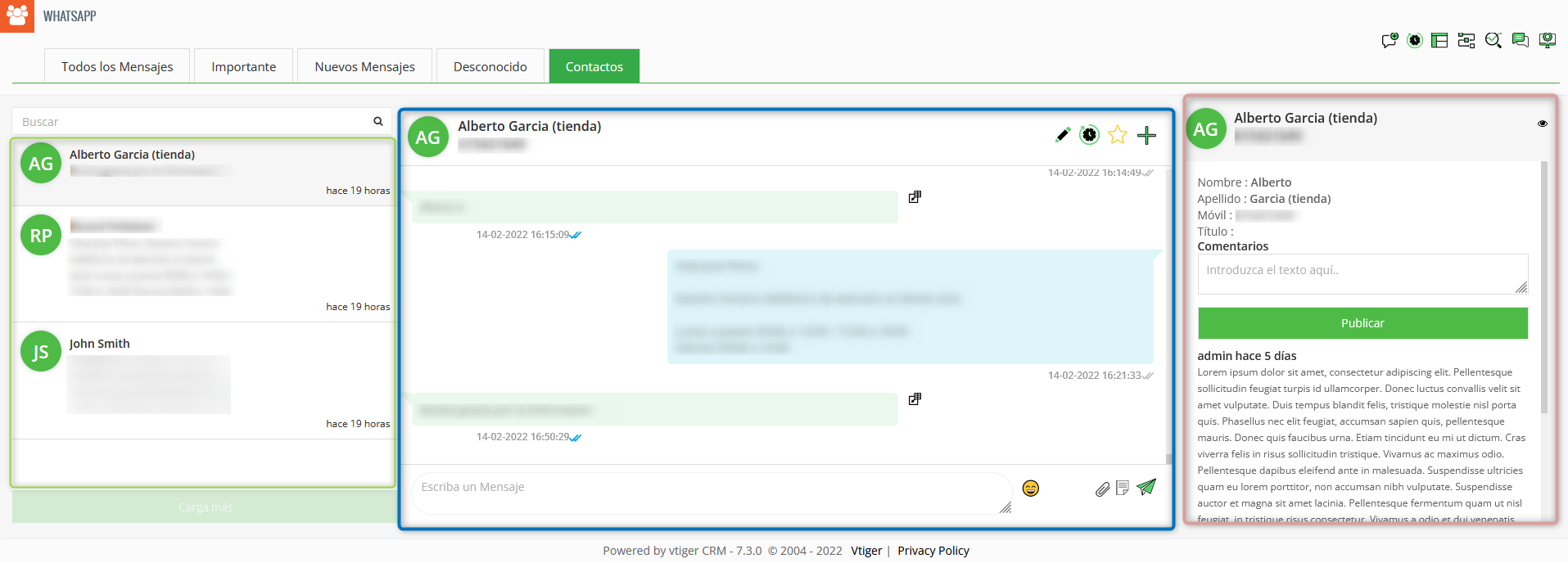The height and width of the screenshot is (563, 1568).
Task: Toggle the eye icon in contact details panel
Action: click(1543, 124)
